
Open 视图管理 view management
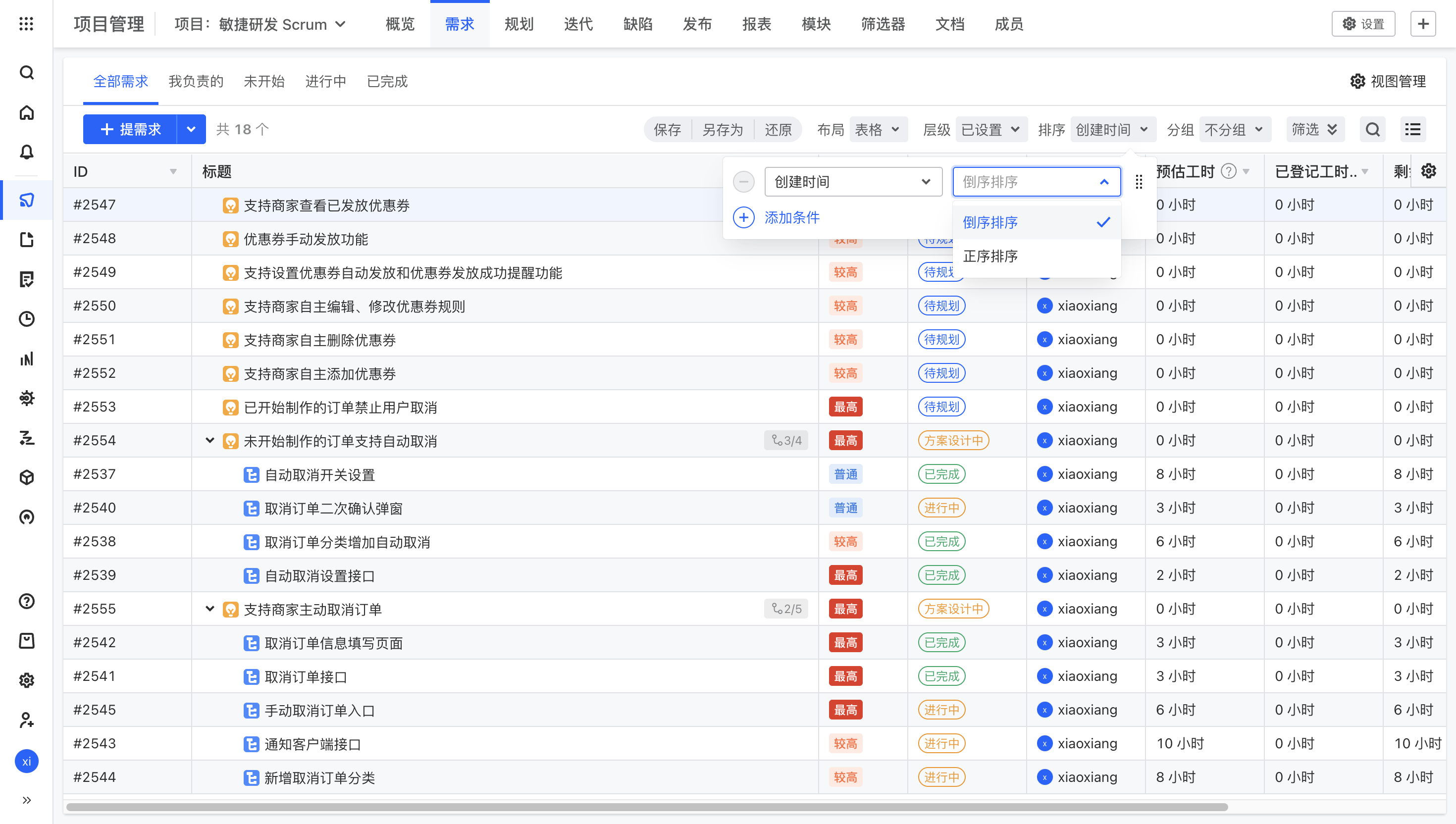tap(1388, 82)
